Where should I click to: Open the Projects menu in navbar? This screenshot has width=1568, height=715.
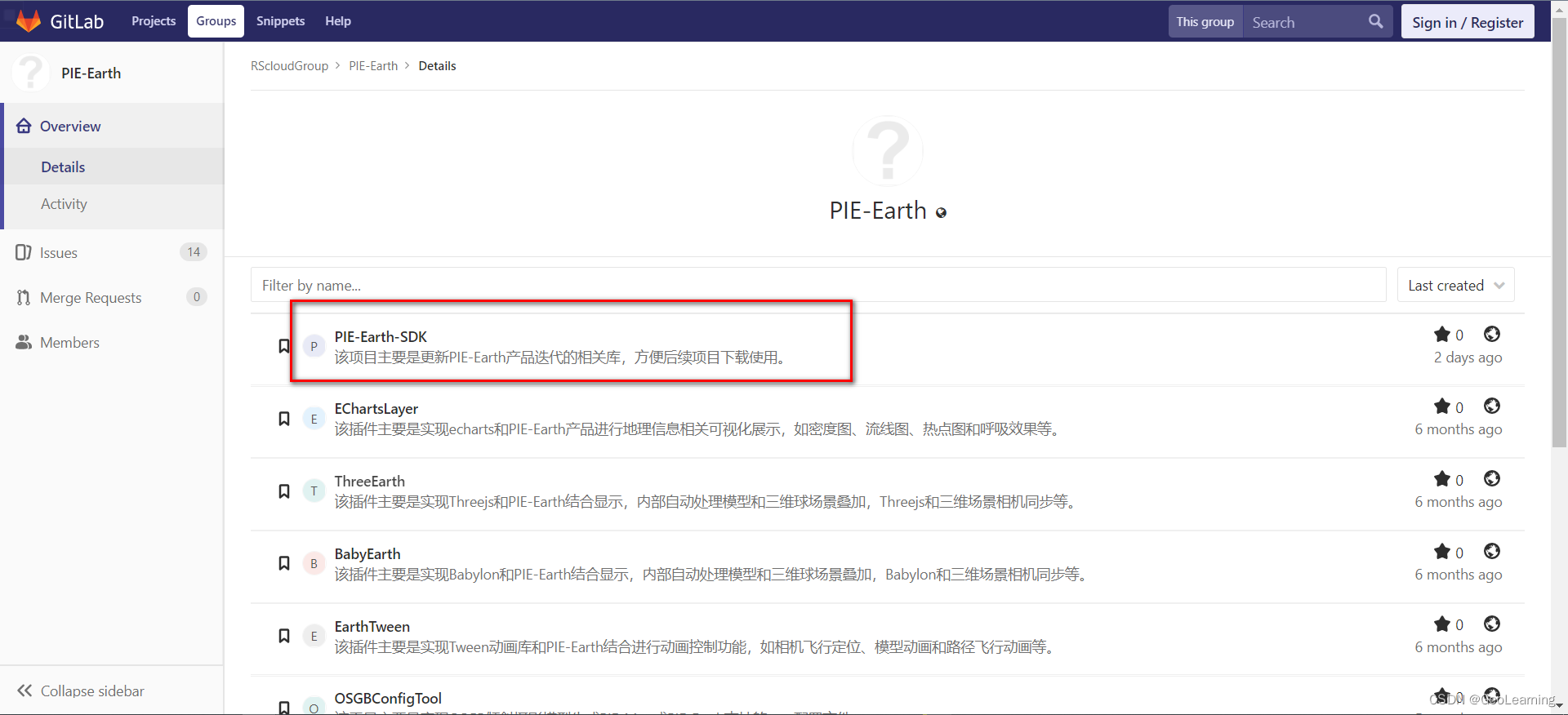[154, 21]
